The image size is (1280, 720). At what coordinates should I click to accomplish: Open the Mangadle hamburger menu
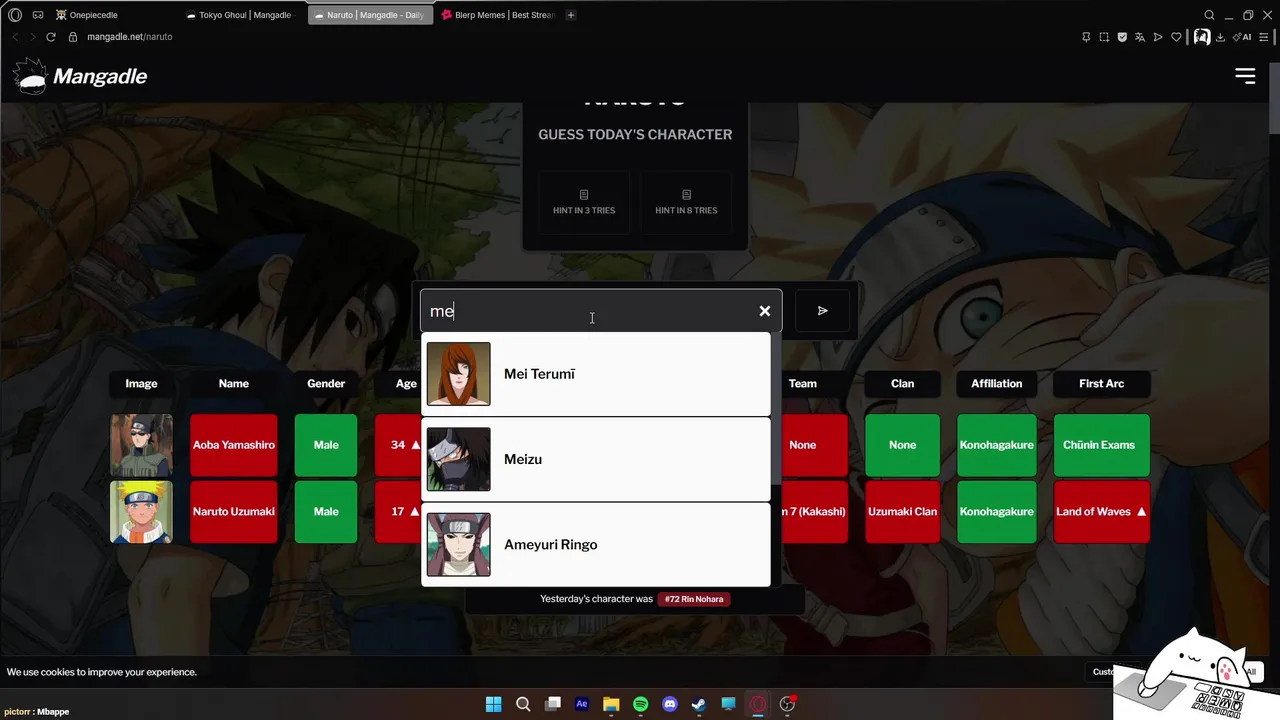click(x=1245, y=76)
